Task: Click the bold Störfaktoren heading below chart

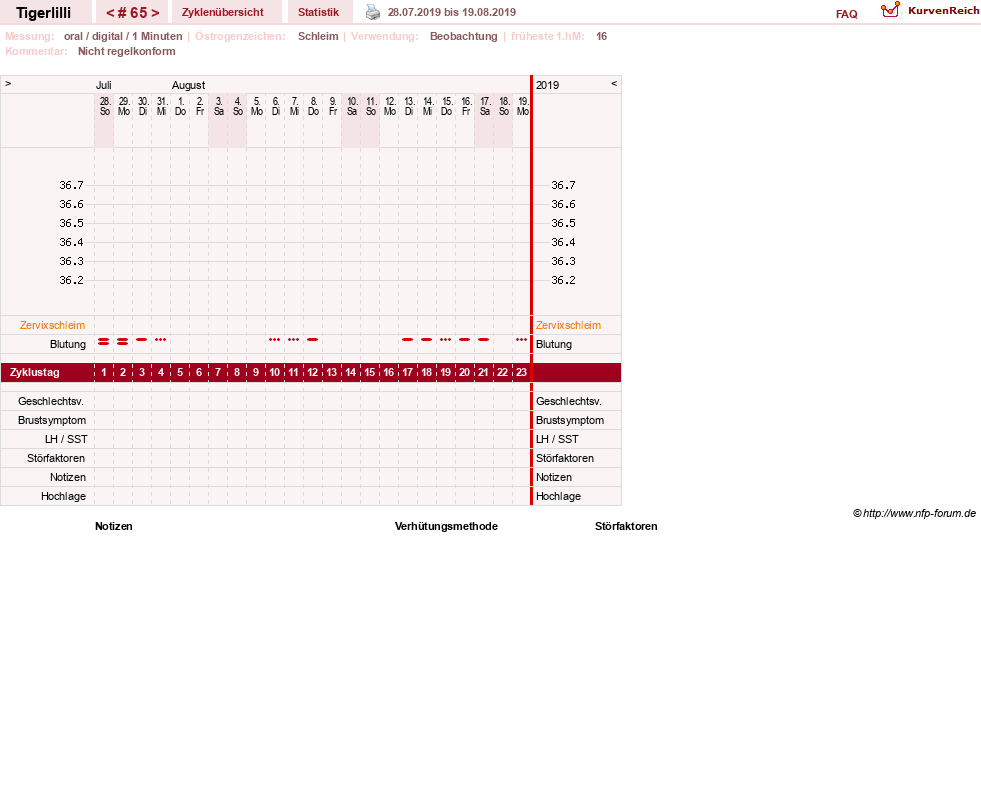Action: tap(626, 526)
